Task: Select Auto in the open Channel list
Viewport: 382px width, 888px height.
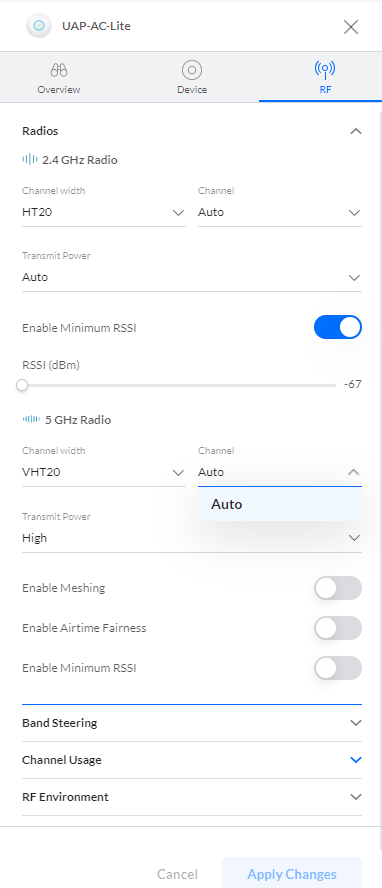Action: click(x=280, y=504)
